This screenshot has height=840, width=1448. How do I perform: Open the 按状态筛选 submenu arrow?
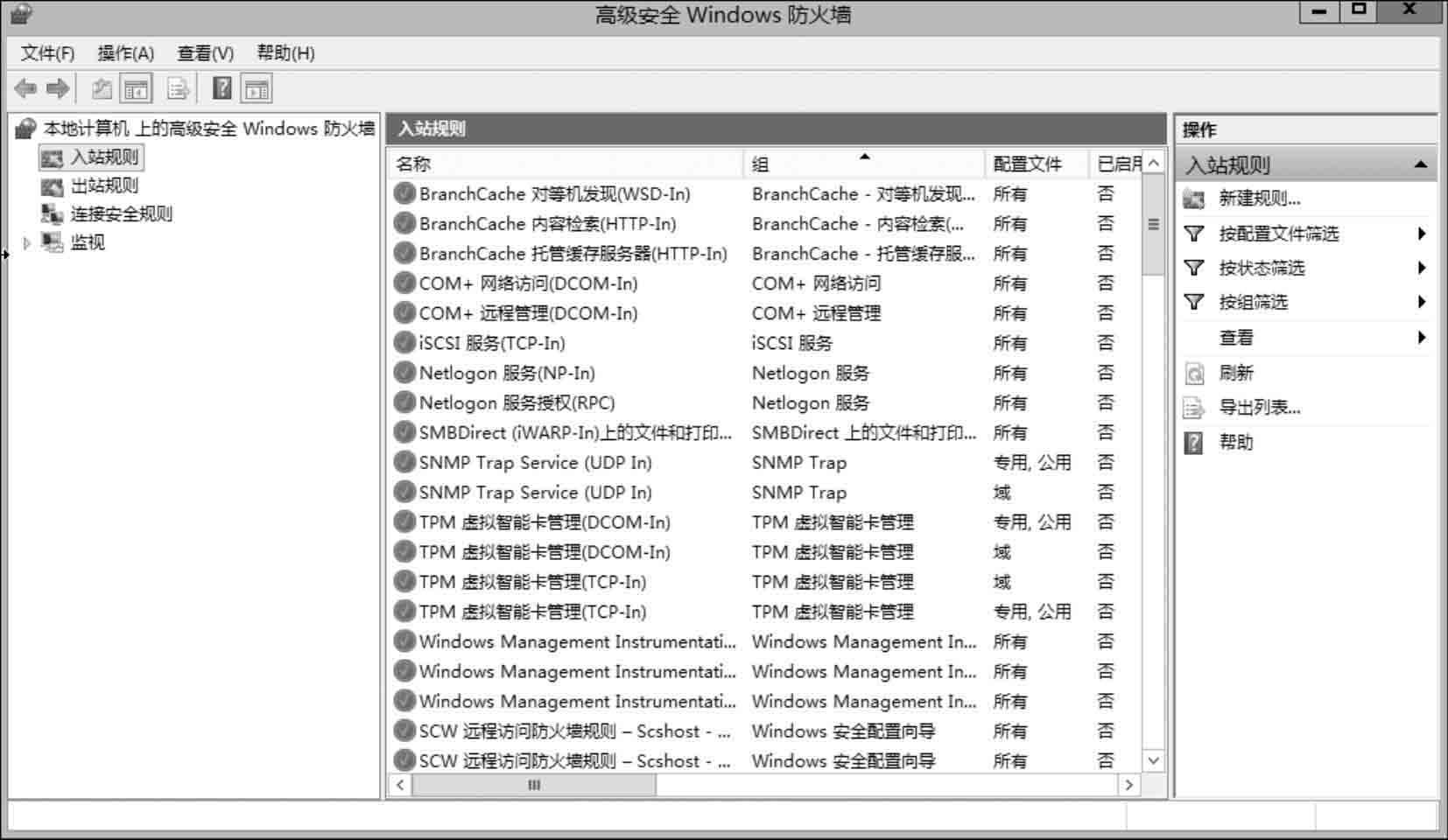1422,268
